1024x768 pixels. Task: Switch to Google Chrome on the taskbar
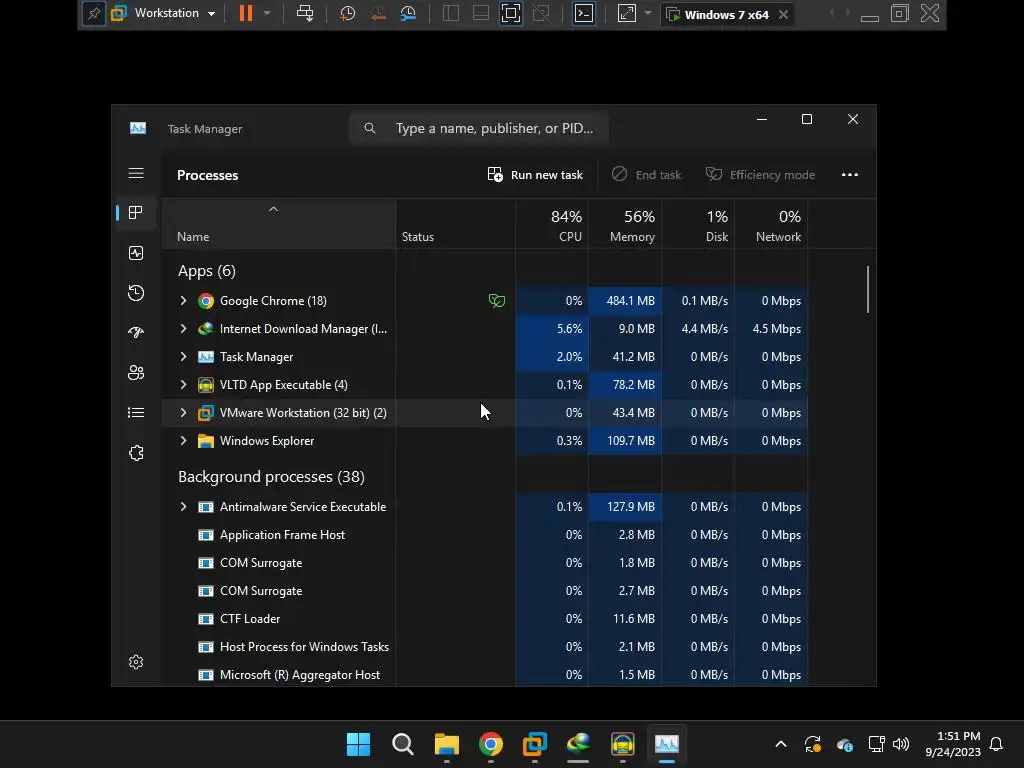[x=490, y=744]
